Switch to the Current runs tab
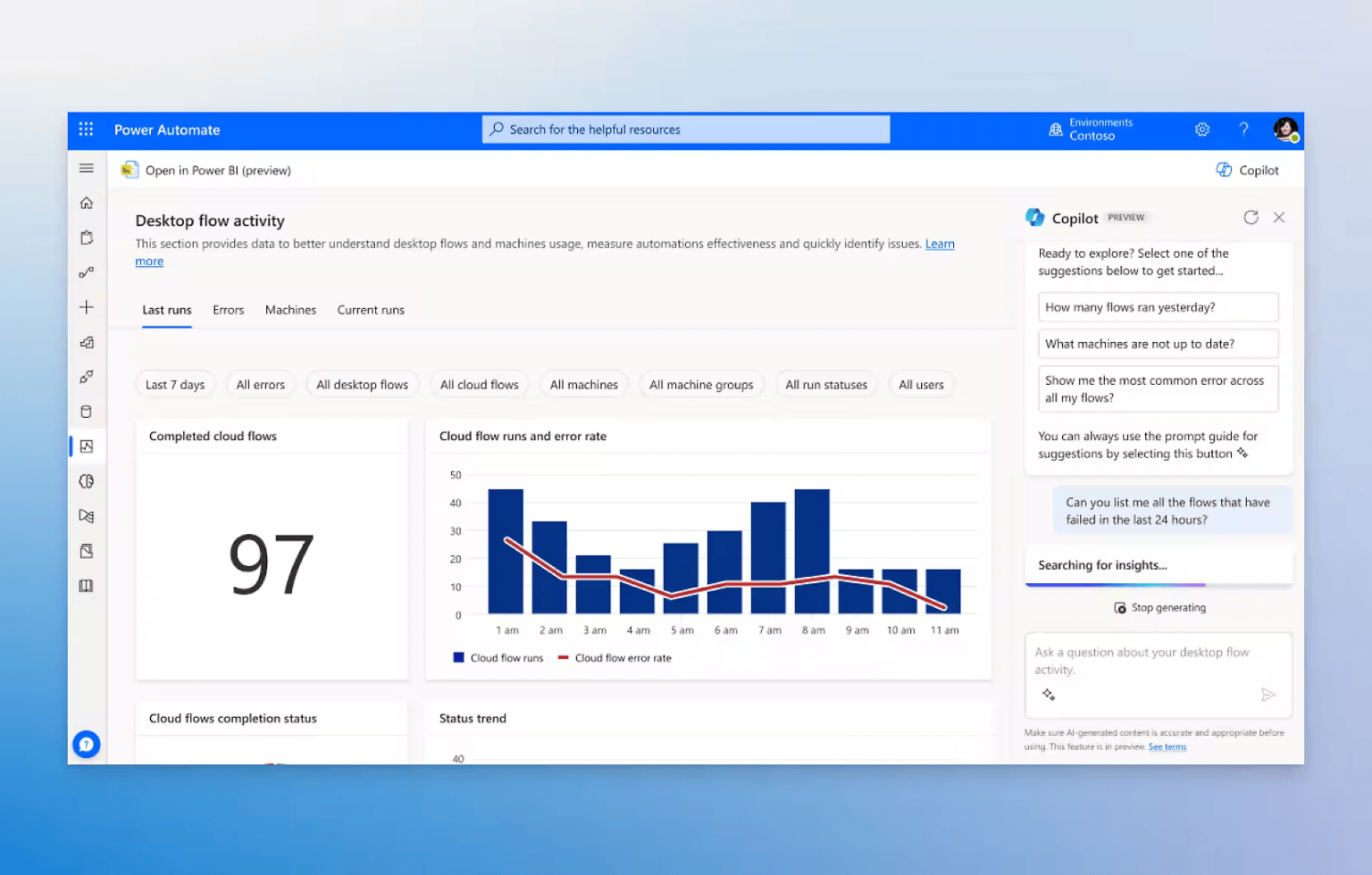 371,310
